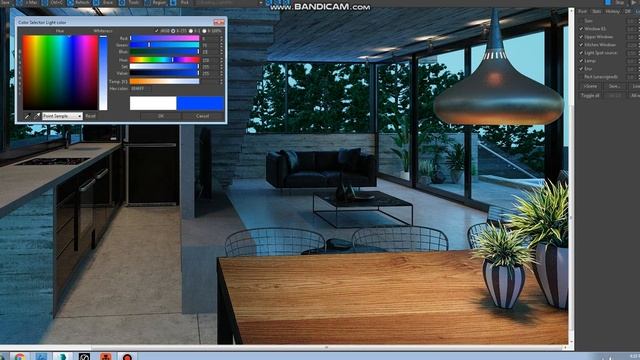The height and width of the screenshot is (360, 640).
Task: Click the Refresh toolbar button
Action: (x=78, y=2)
